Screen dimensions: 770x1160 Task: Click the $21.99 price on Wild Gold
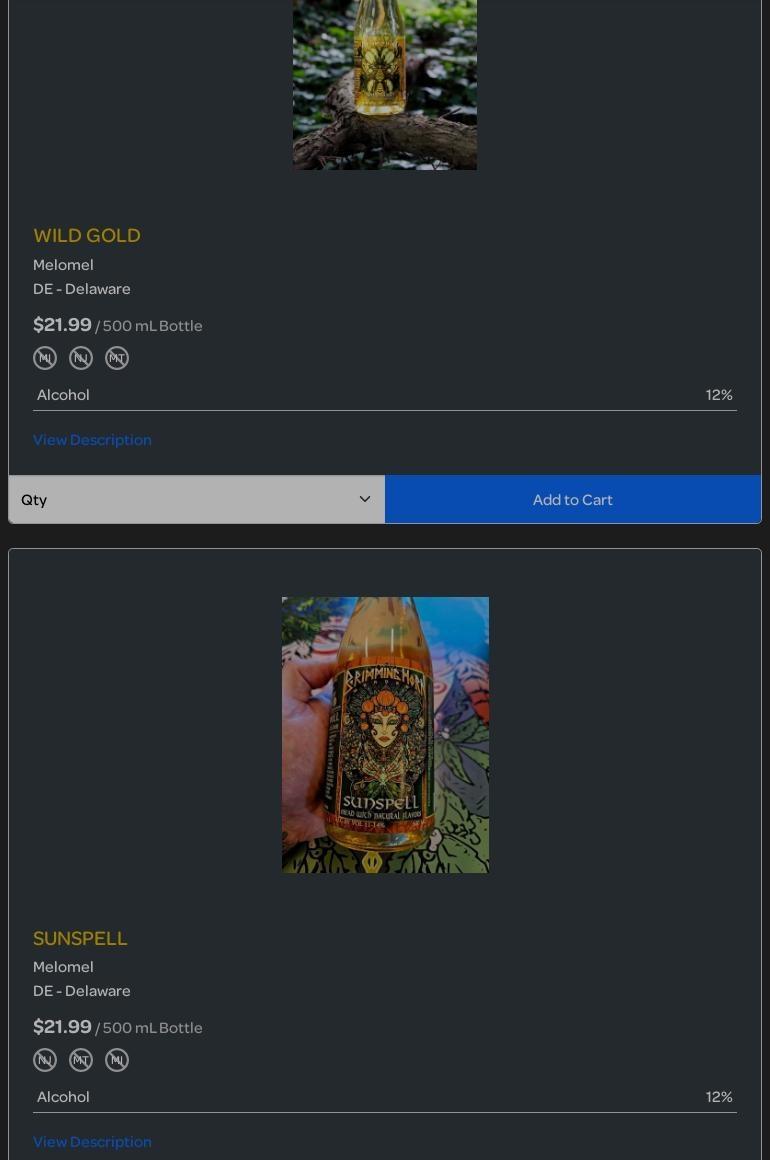[62, 325]
